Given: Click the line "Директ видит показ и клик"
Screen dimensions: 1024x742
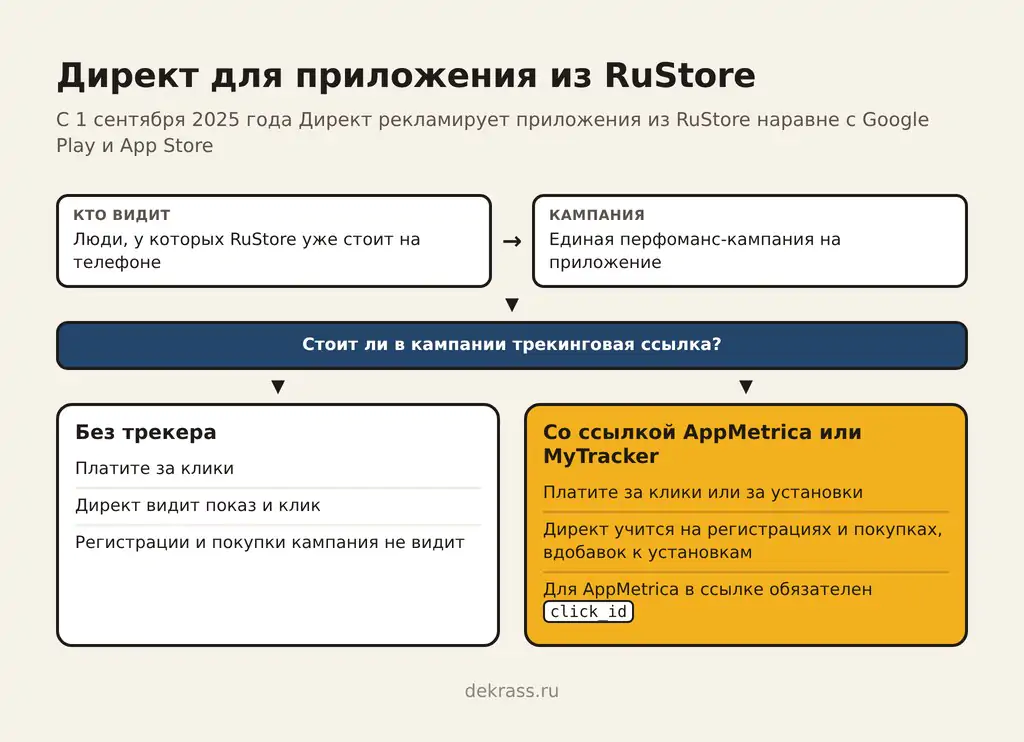Looking at the screenshot, I should tap(198, 506).
